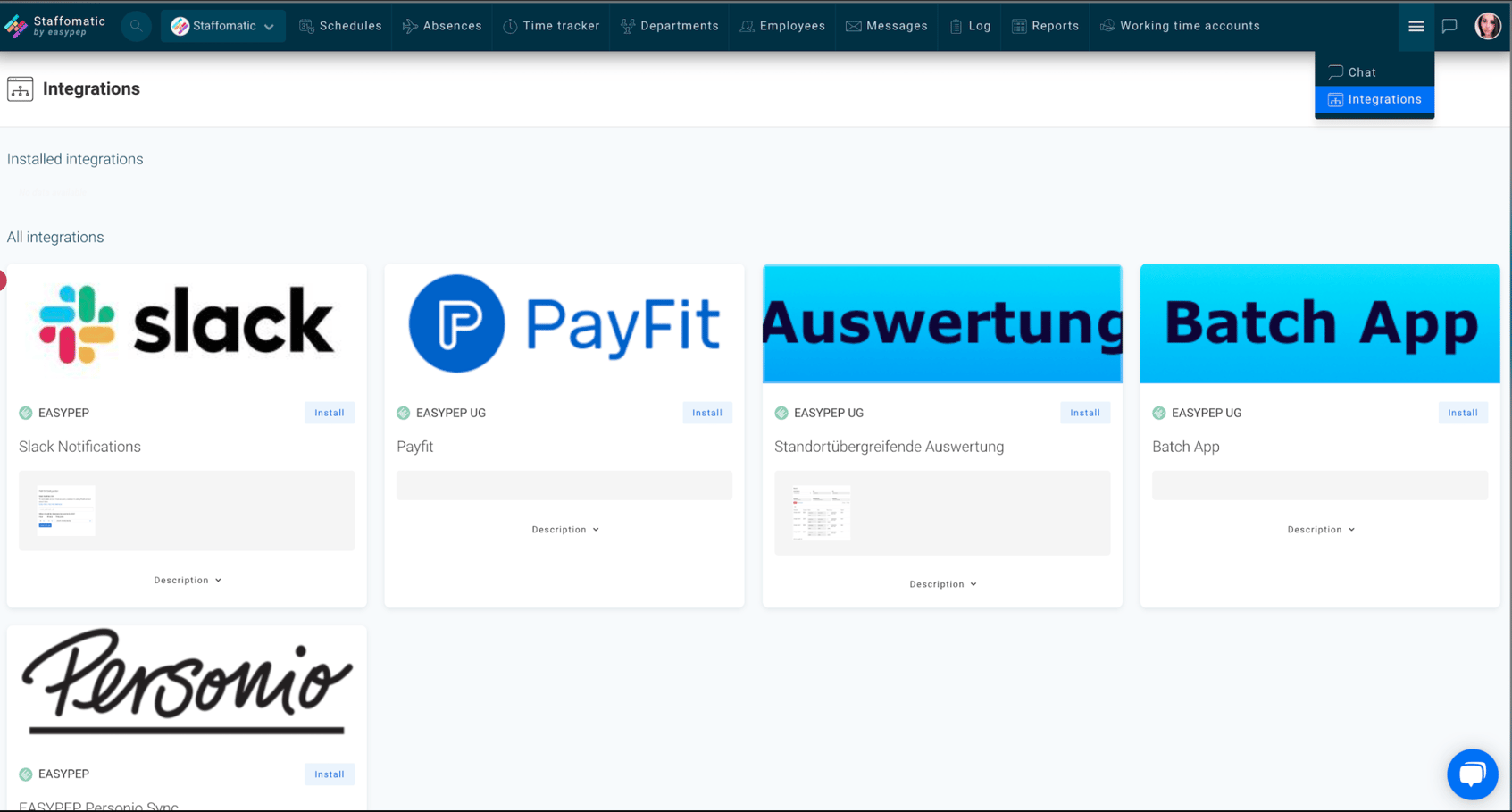Select the Departments icon
The height and width of the screenshot is (812, 1512).
[626, 26]
